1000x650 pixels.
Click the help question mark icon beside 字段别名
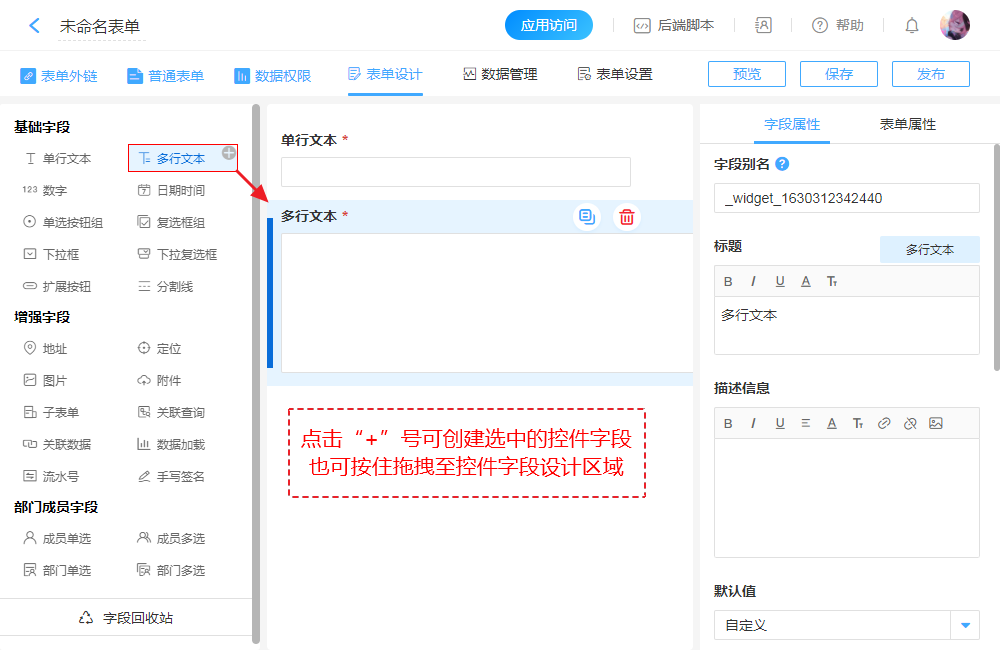click(x=782, y=164)
